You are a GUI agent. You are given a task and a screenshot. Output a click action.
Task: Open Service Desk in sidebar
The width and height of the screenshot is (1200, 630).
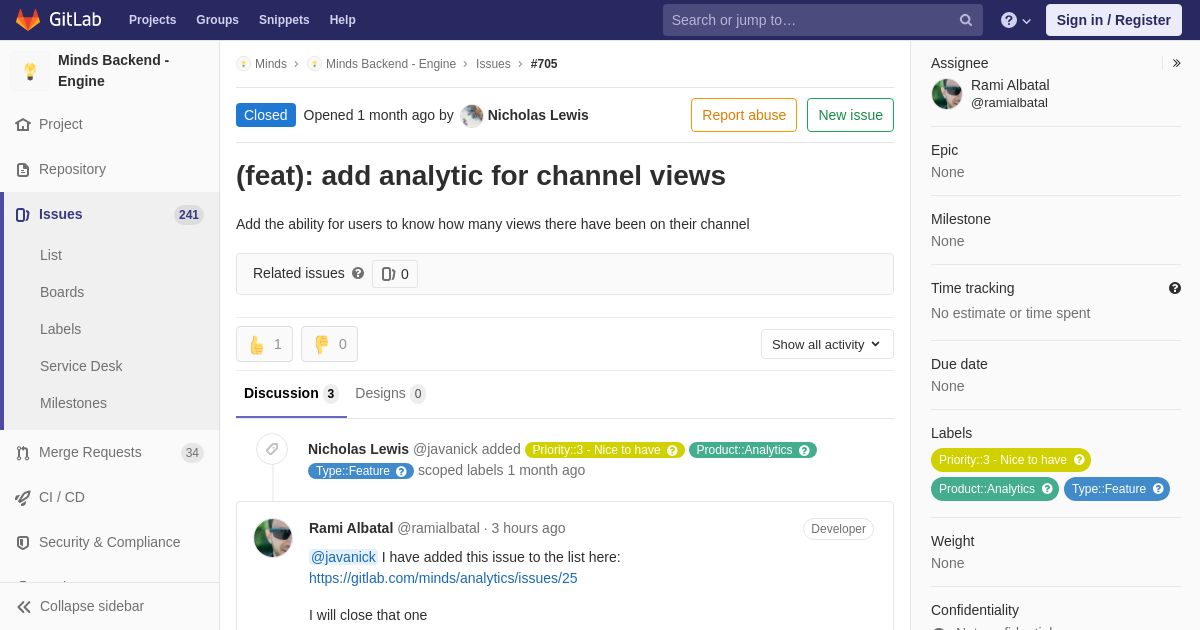click(x=81, y=366)
